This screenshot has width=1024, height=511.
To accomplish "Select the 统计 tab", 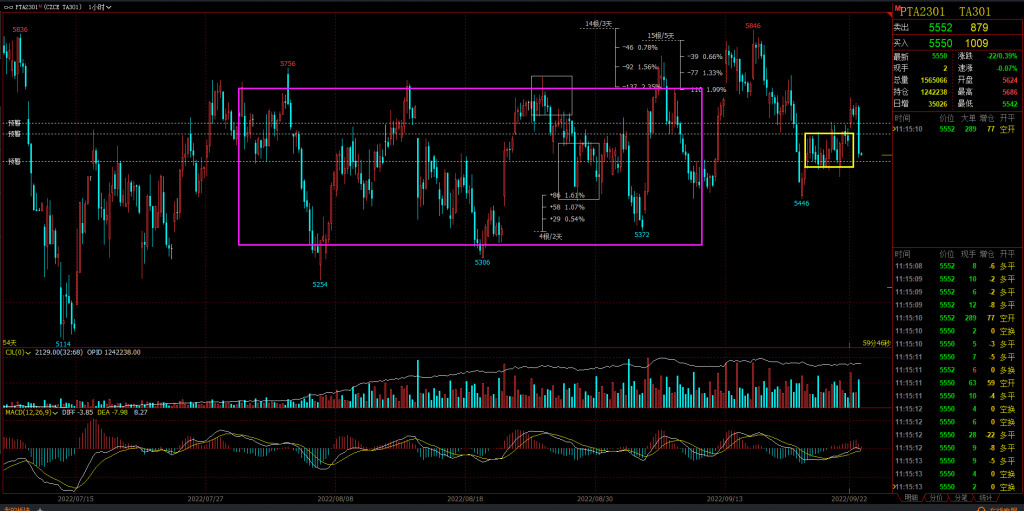I will pyautogui.click(x=985, y=497).
